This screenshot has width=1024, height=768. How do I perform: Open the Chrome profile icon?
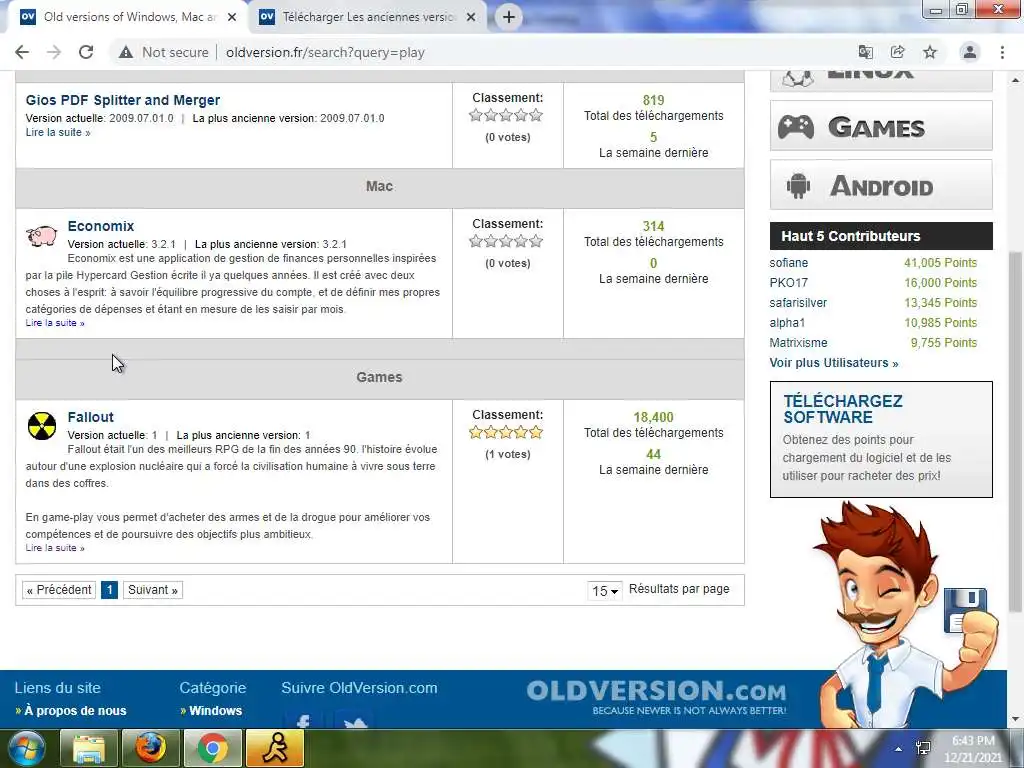pos(970,52)
